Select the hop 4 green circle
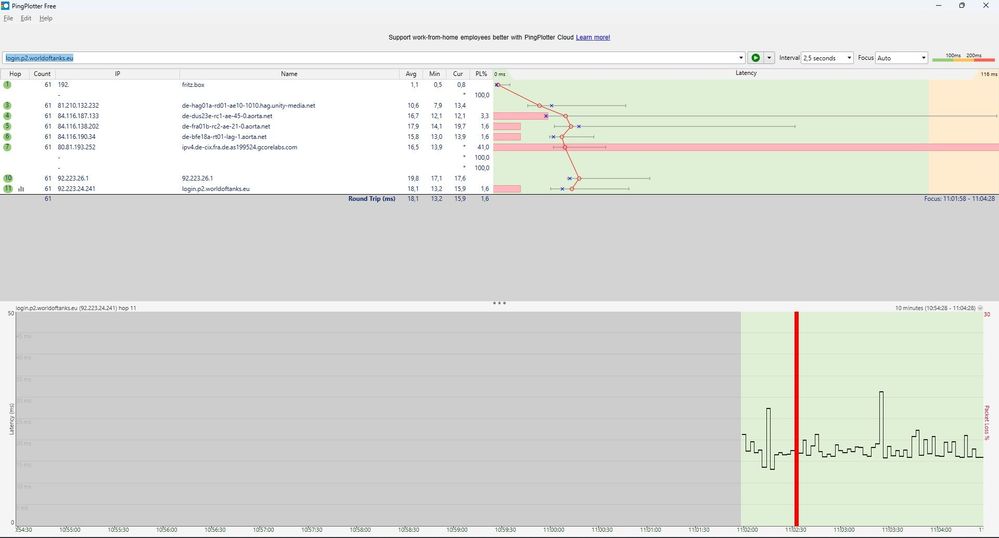Screen dimensions: 999x538 (7, 115)
